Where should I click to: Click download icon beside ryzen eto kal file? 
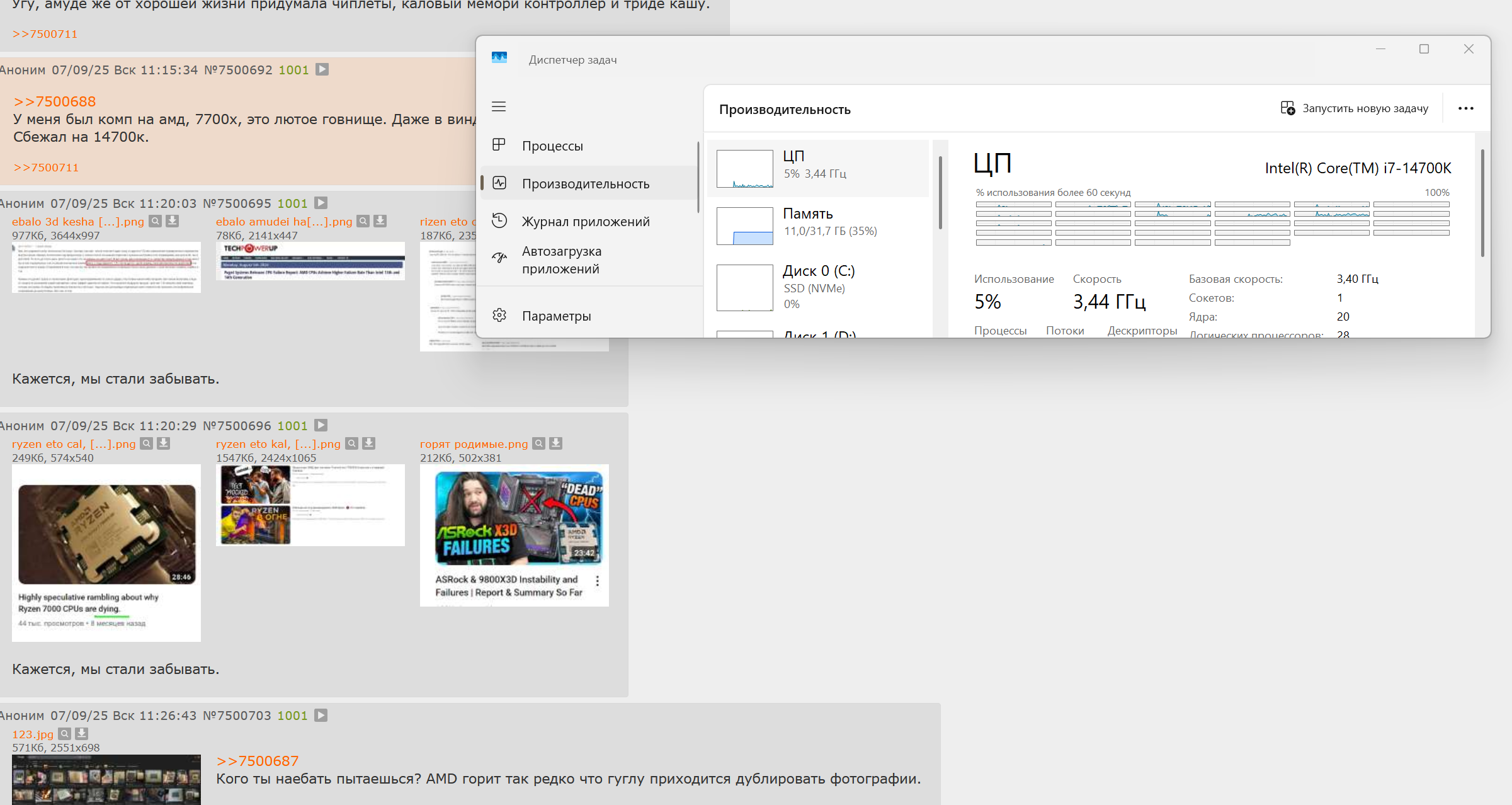click(x=368, y=443)
